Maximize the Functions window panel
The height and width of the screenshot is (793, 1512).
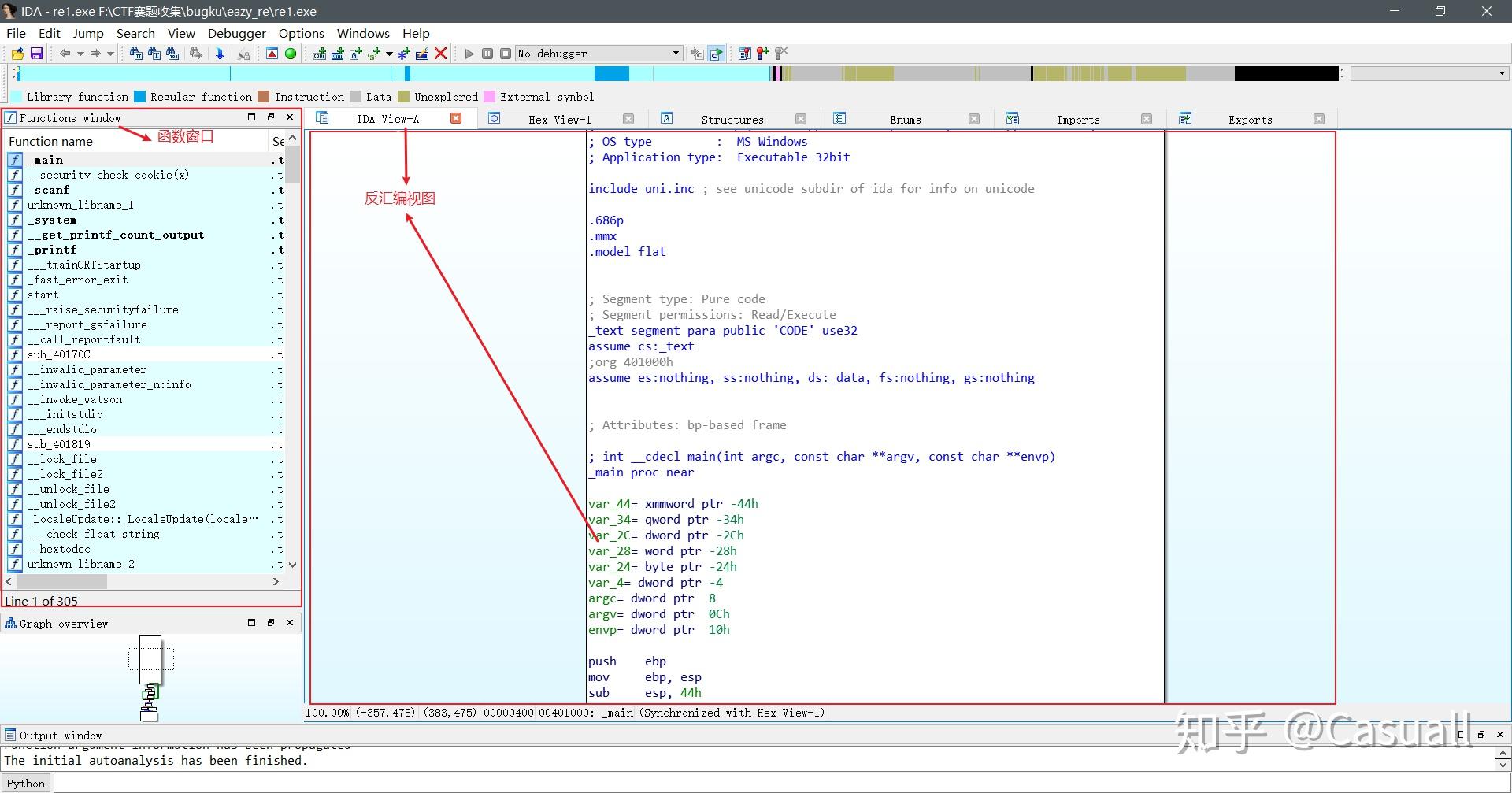pos(252,117)
